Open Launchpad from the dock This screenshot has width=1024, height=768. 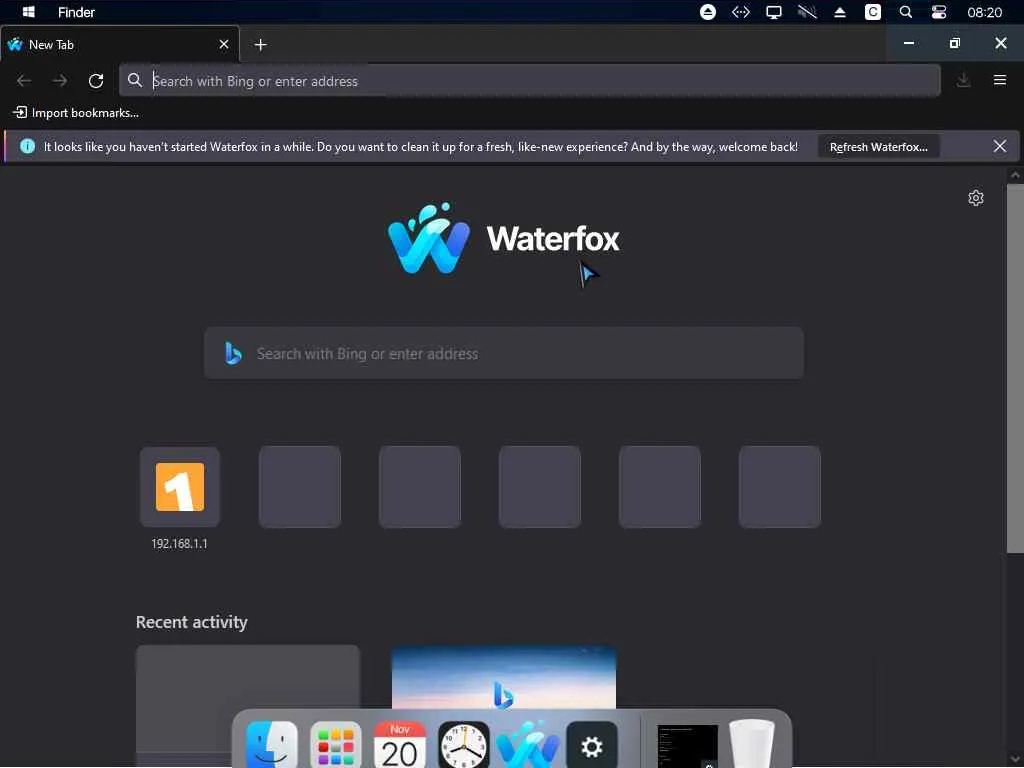pos(336,744)
